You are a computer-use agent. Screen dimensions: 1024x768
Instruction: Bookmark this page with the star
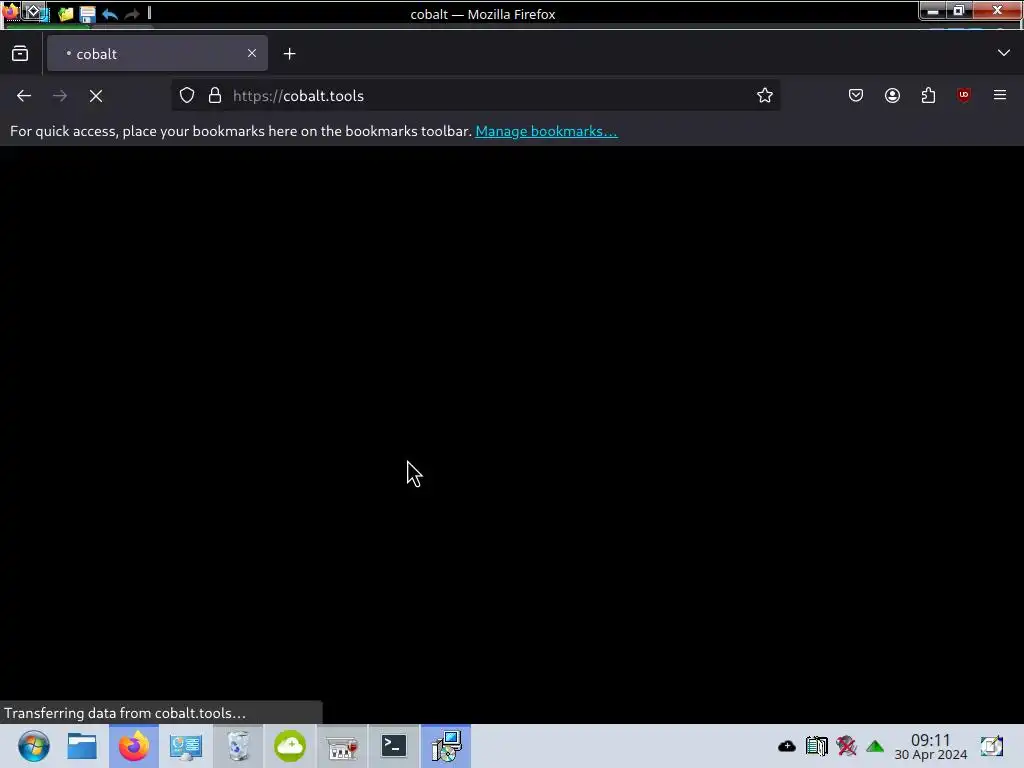[765, 95]
